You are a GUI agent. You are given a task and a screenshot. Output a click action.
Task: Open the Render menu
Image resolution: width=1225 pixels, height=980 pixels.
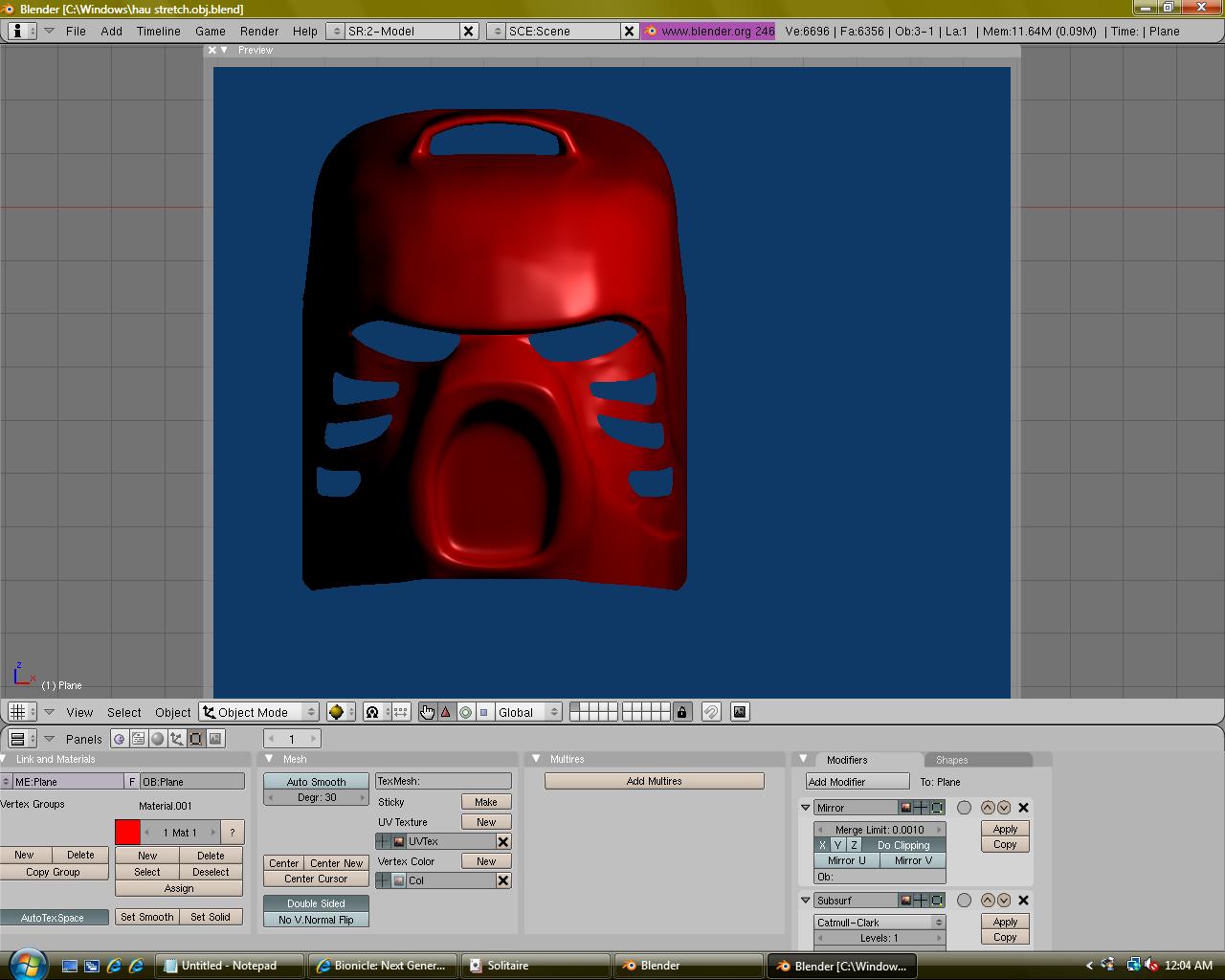click(x=259, y=31)
